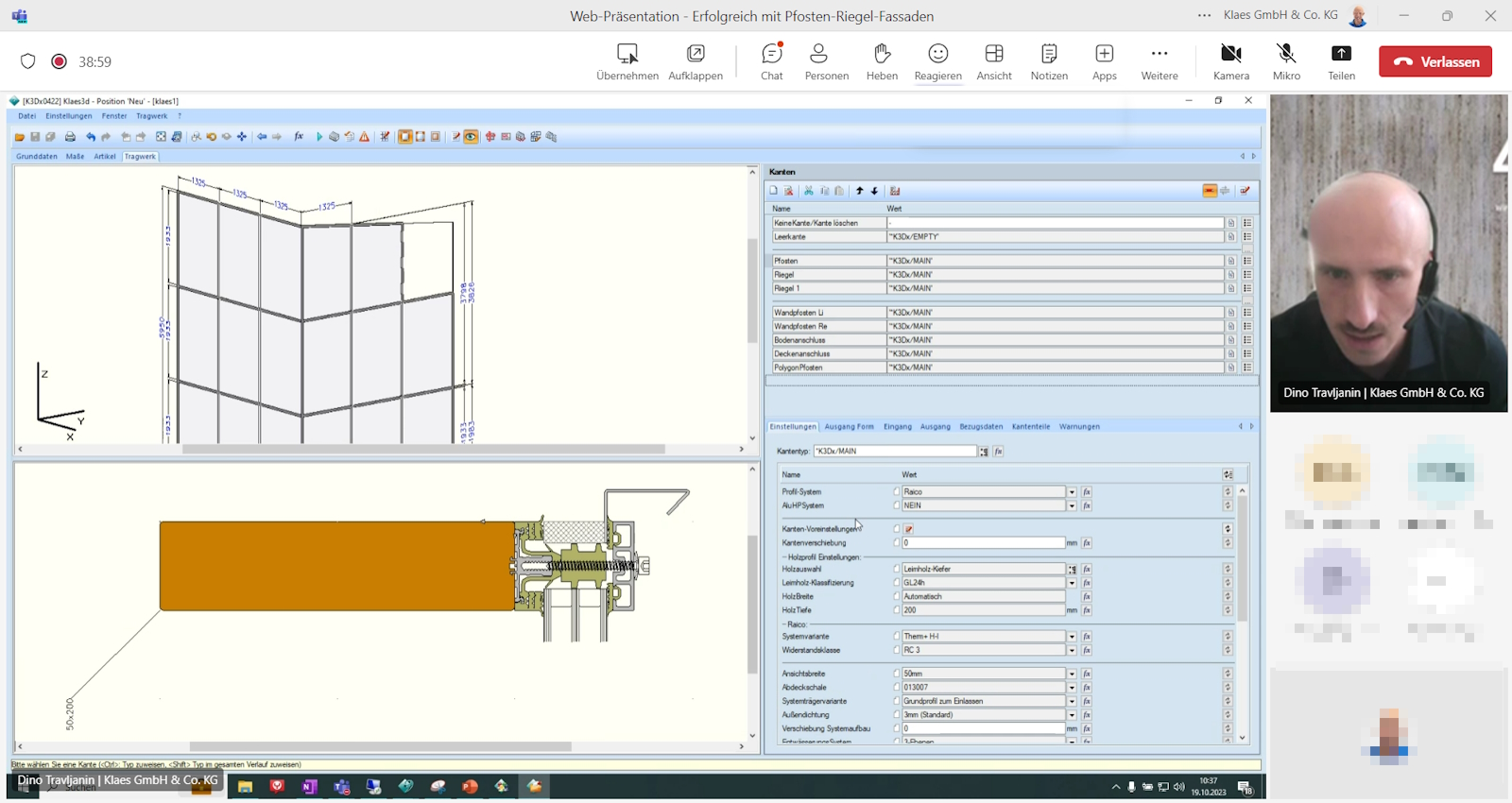The height and width of the screenshot is (803, 1512).
Task: Click the Kantenverschiebung value input field
Action: click(x=984, y=543)
